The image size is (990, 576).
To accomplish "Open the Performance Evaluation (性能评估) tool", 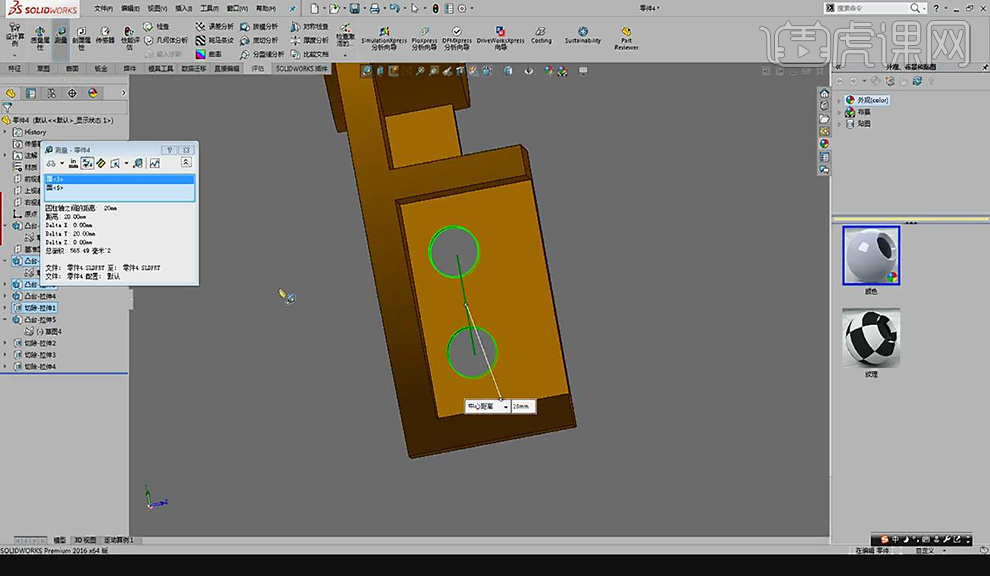I will 129,38.
